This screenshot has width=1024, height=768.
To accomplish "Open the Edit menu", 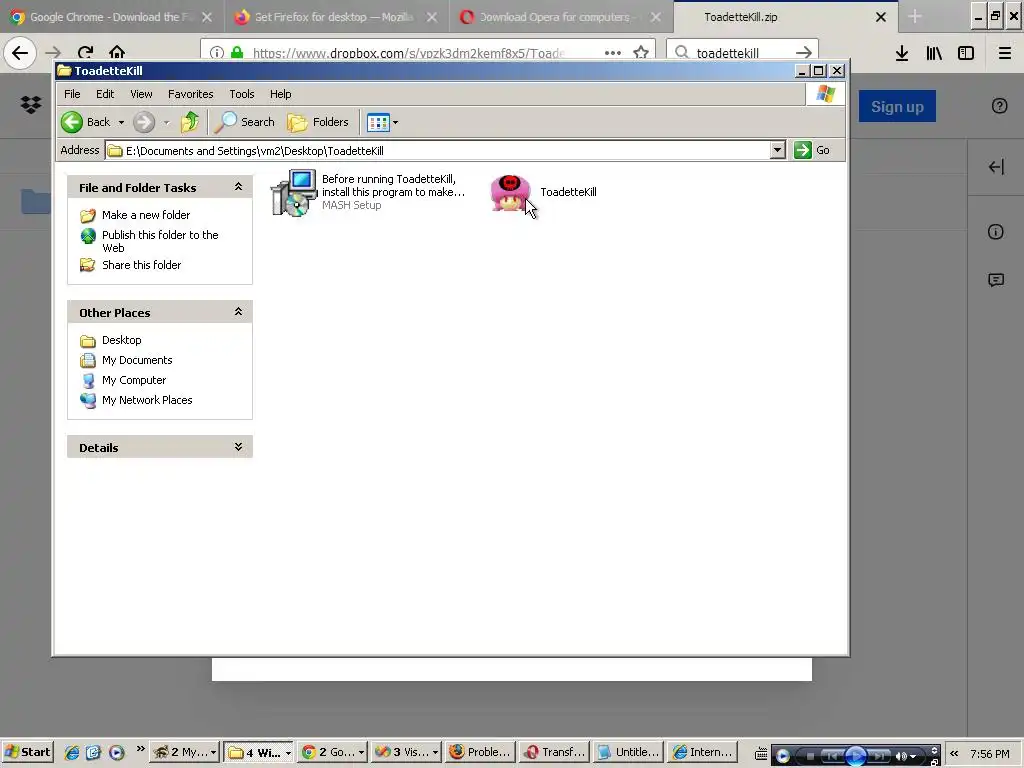I will (105, 94).
